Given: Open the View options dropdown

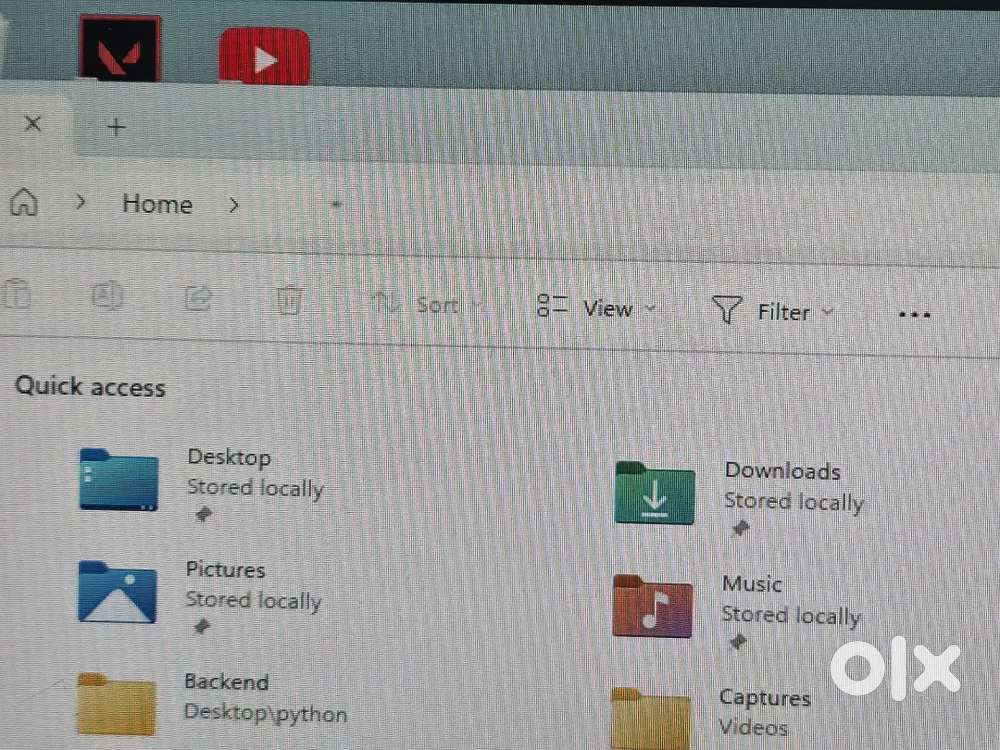Looking at the screenshot, I should 597,308.
